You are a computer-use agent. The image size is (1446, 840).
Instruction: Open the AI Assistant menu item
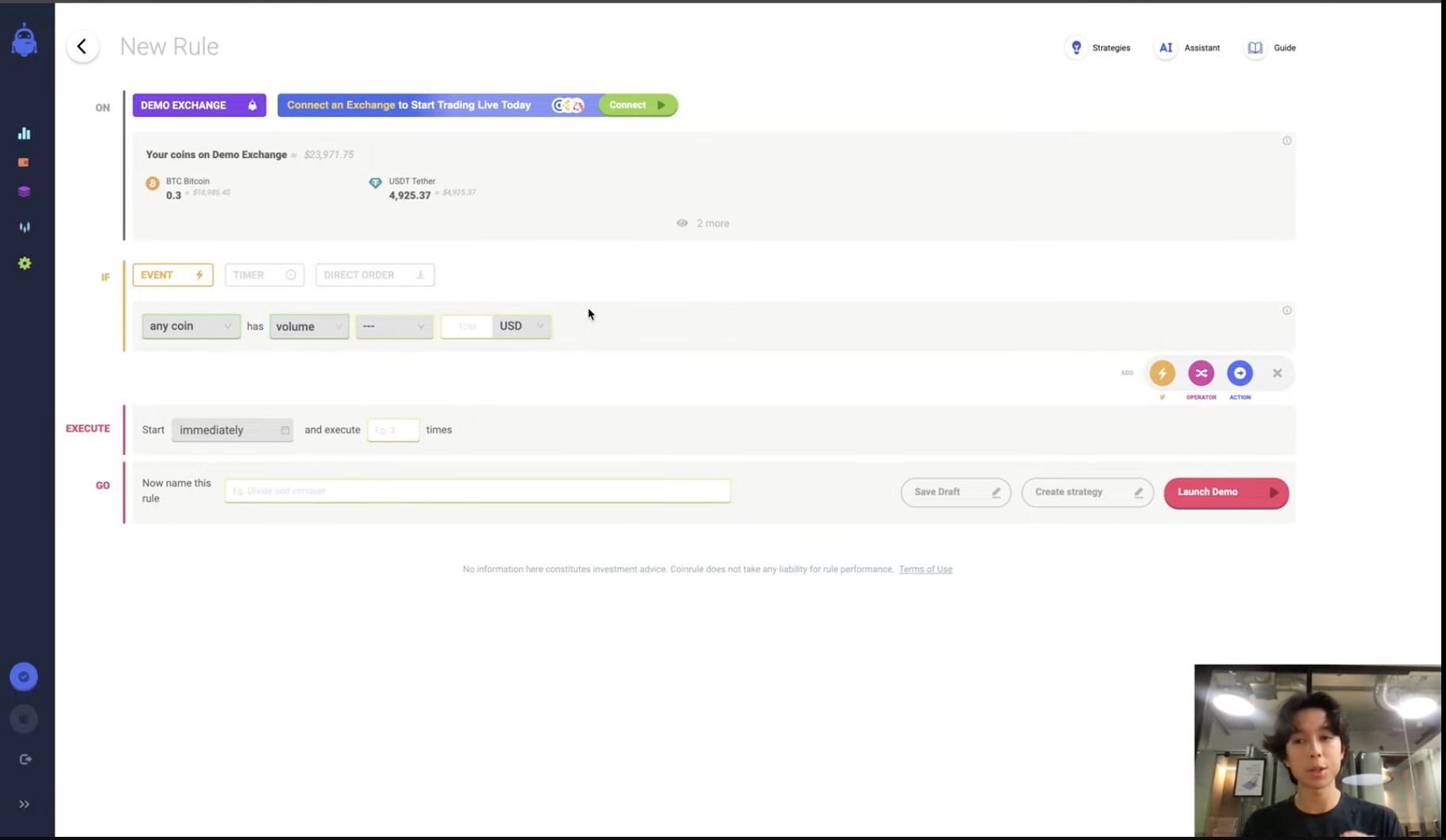tap(1189, 48)
